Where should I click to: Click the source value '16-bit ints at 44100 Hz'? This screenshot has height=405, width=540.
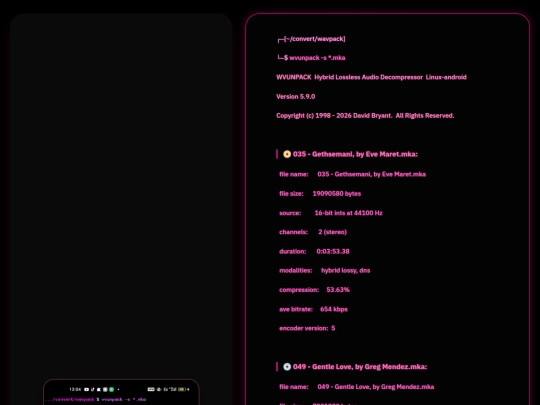point(349,213)
